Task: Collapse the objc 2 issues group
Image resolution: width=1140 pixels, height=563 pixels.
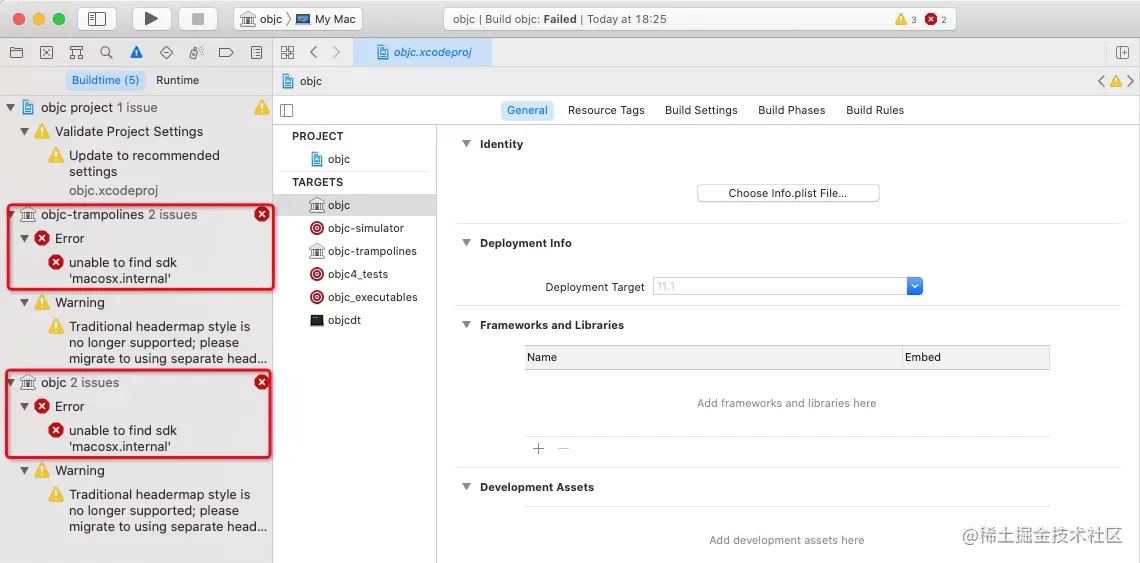Action: point(10,383)
